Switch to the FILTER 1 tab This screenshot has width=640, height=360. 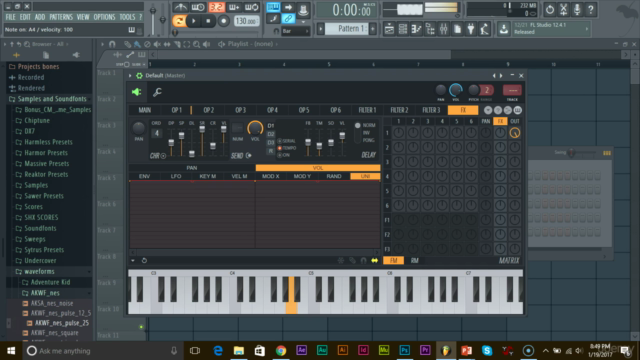tap(367, 110)
